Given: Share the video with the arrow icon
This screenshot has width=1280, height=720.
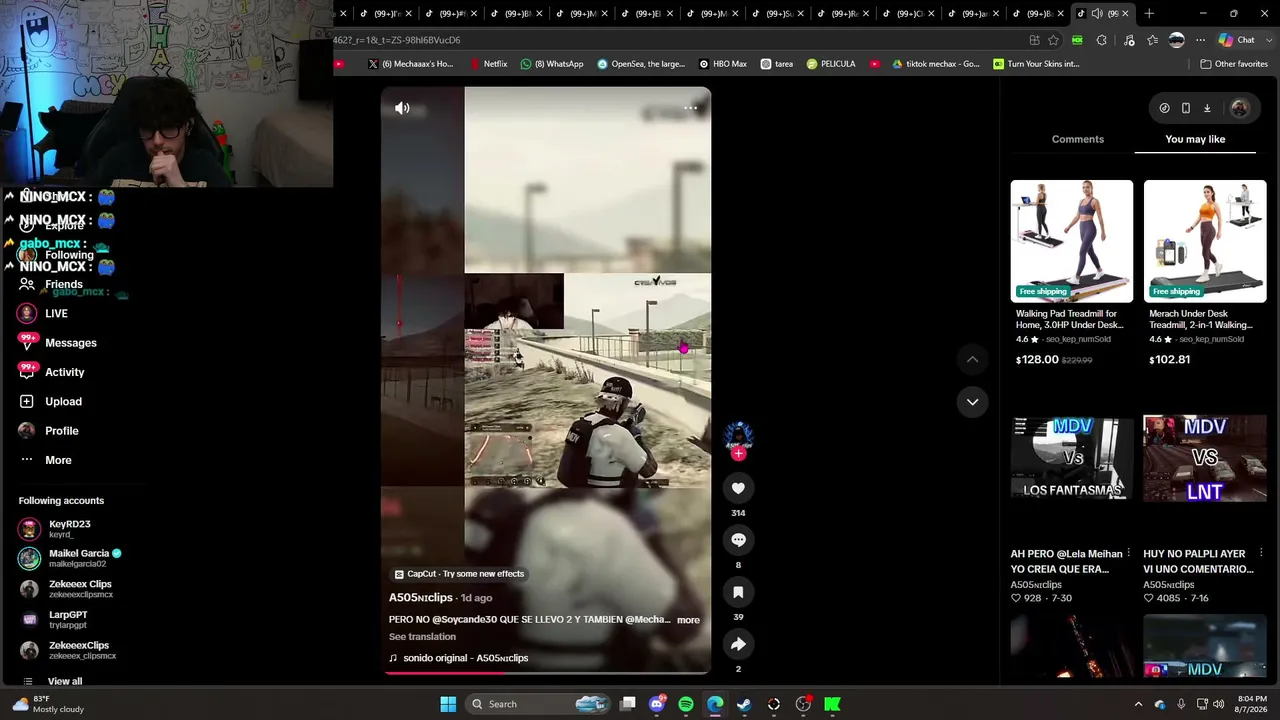Looking at the screenshot, I should (x=738, y=644).
